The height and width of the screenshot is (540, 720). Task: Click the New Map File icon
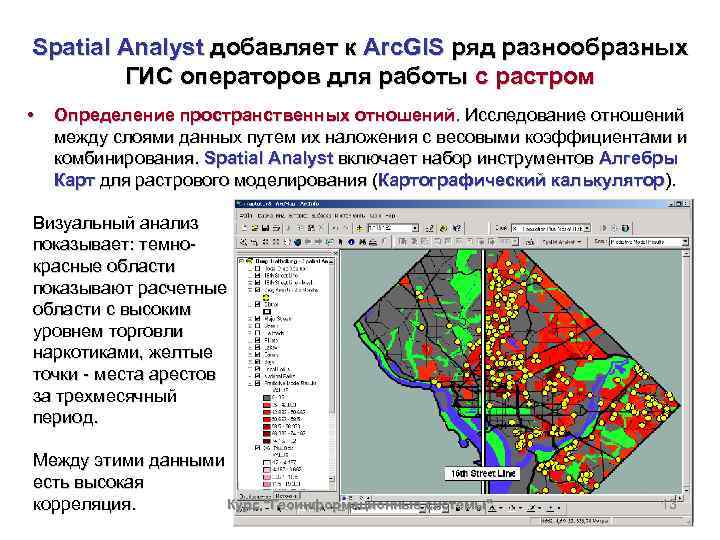click(x=244, y=228)
